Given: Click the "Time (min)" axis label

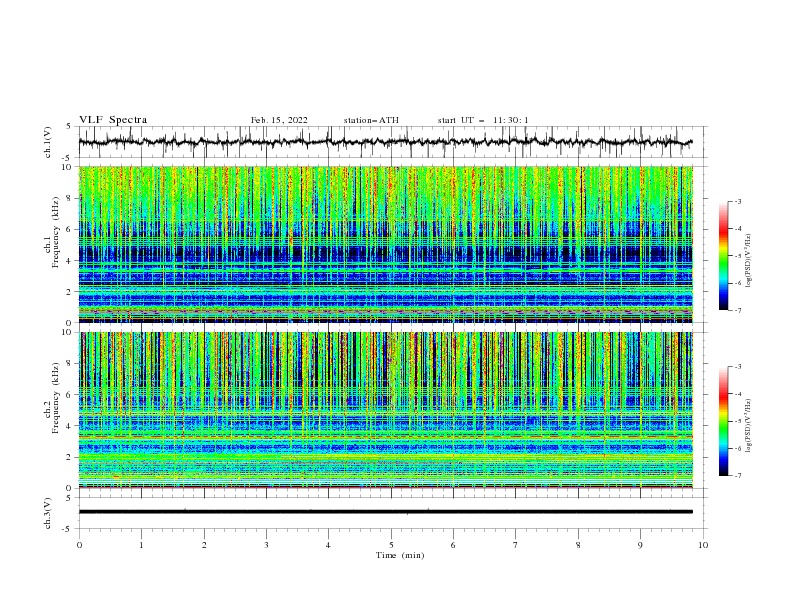Looking at the screenshot, I should pyautogui.click(x=400, y=555).
